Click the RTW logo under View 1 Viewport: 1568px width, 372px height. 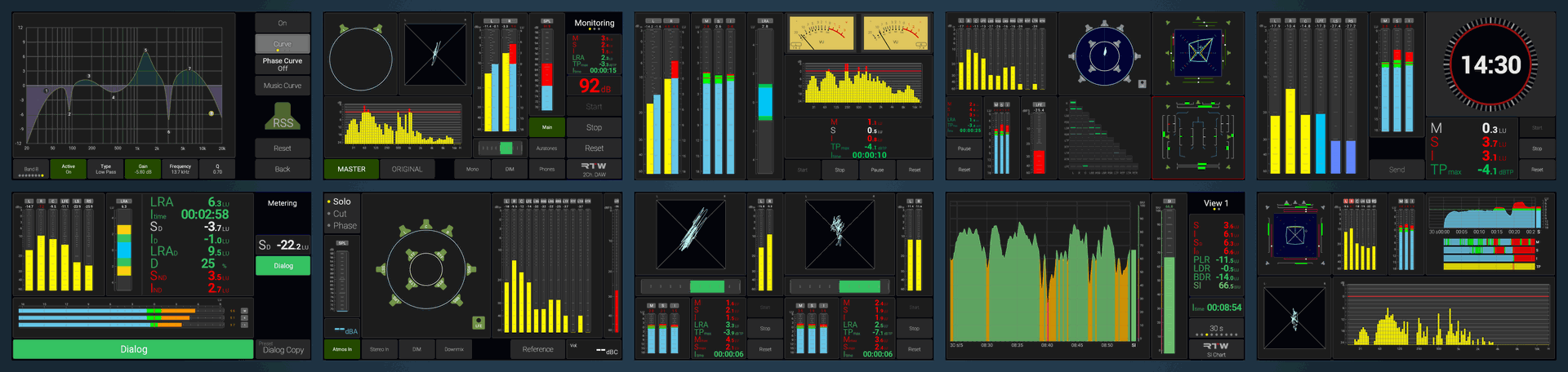pos(1216,347)
